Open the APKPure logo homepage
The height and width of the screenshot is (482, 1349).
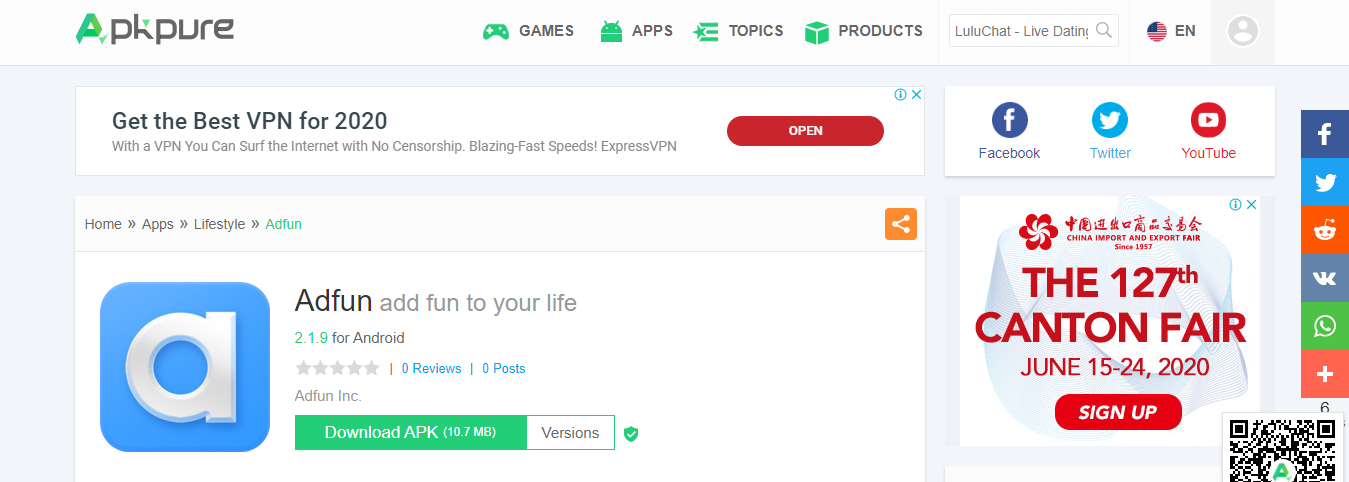(155, 29)
